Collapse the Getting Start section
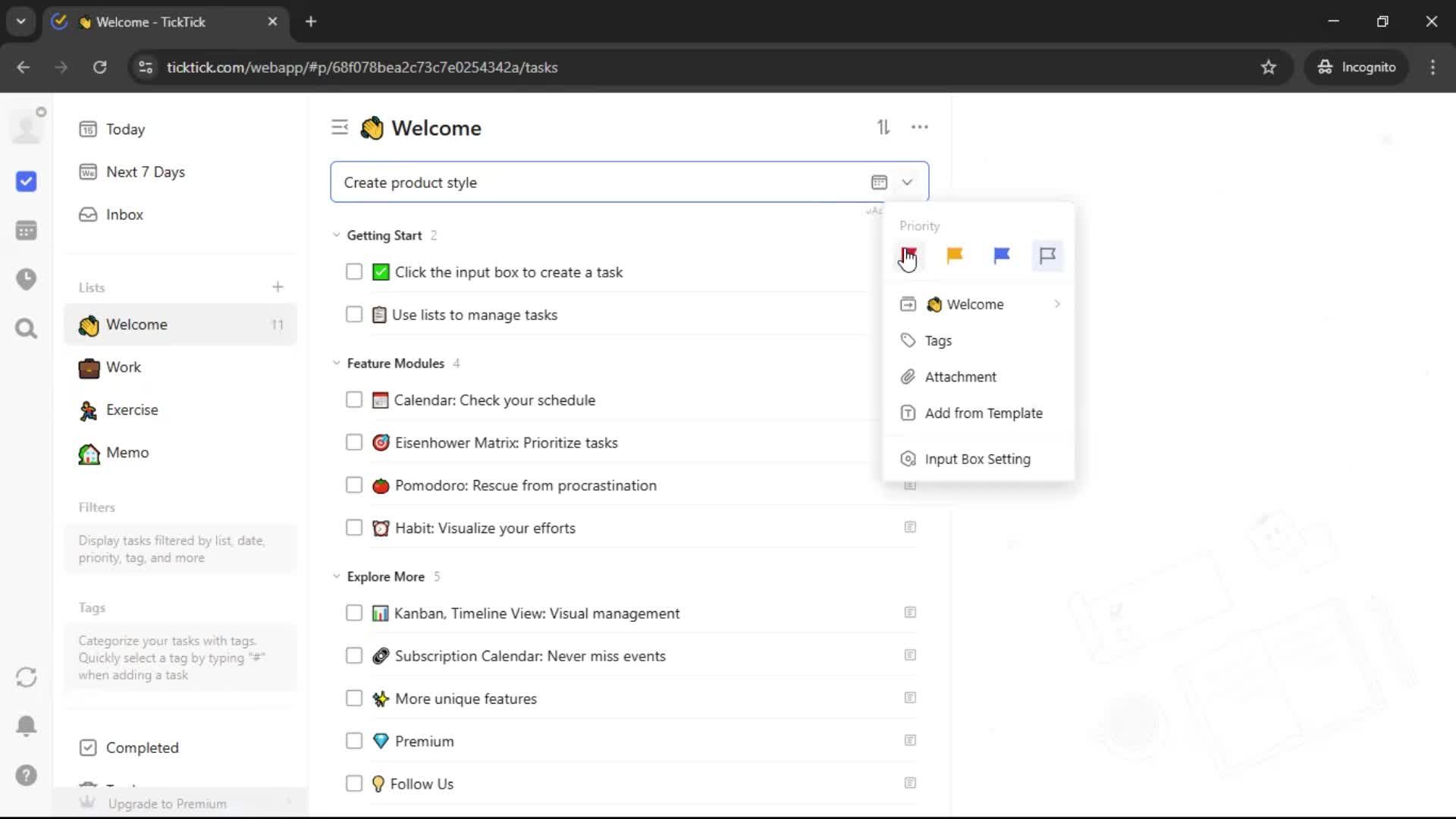Image resolution: width=1456 pixels, height=819 pixels. pyautogui.click(x=337, y=235)
